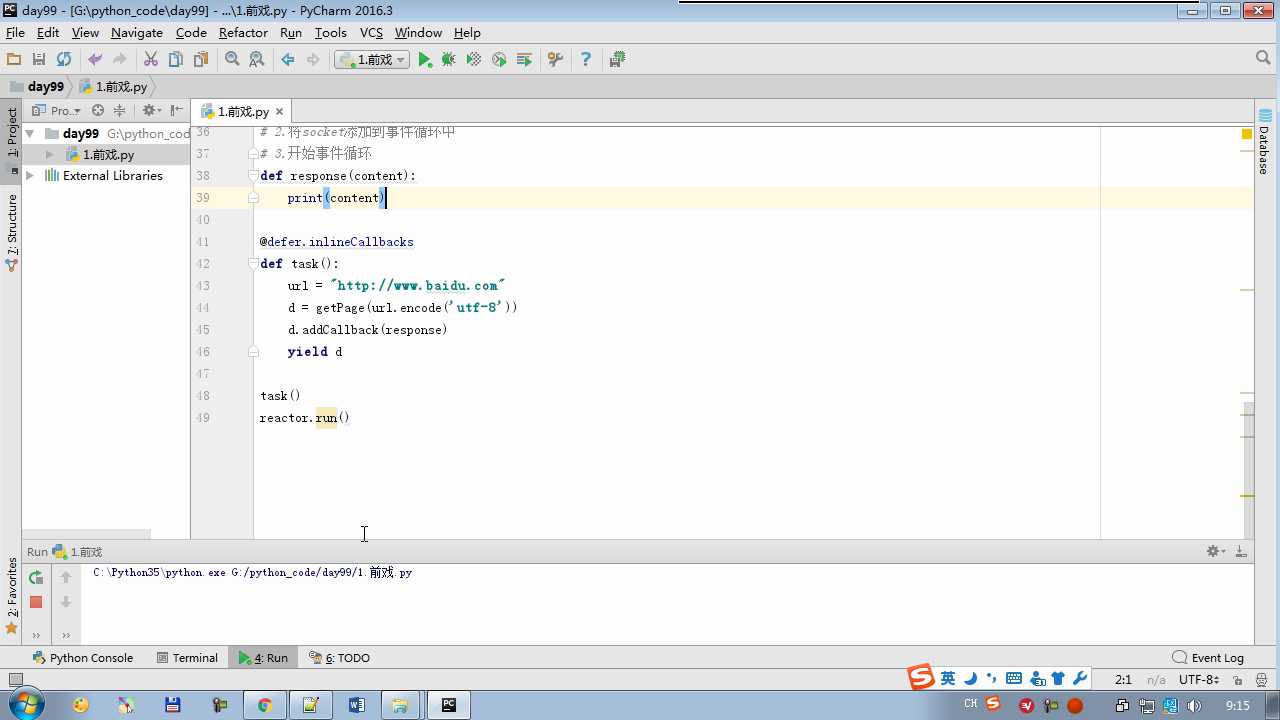The image size is (1280, 720).
Task: Navigate back with the blue arrow
Action: click(288, 60)
